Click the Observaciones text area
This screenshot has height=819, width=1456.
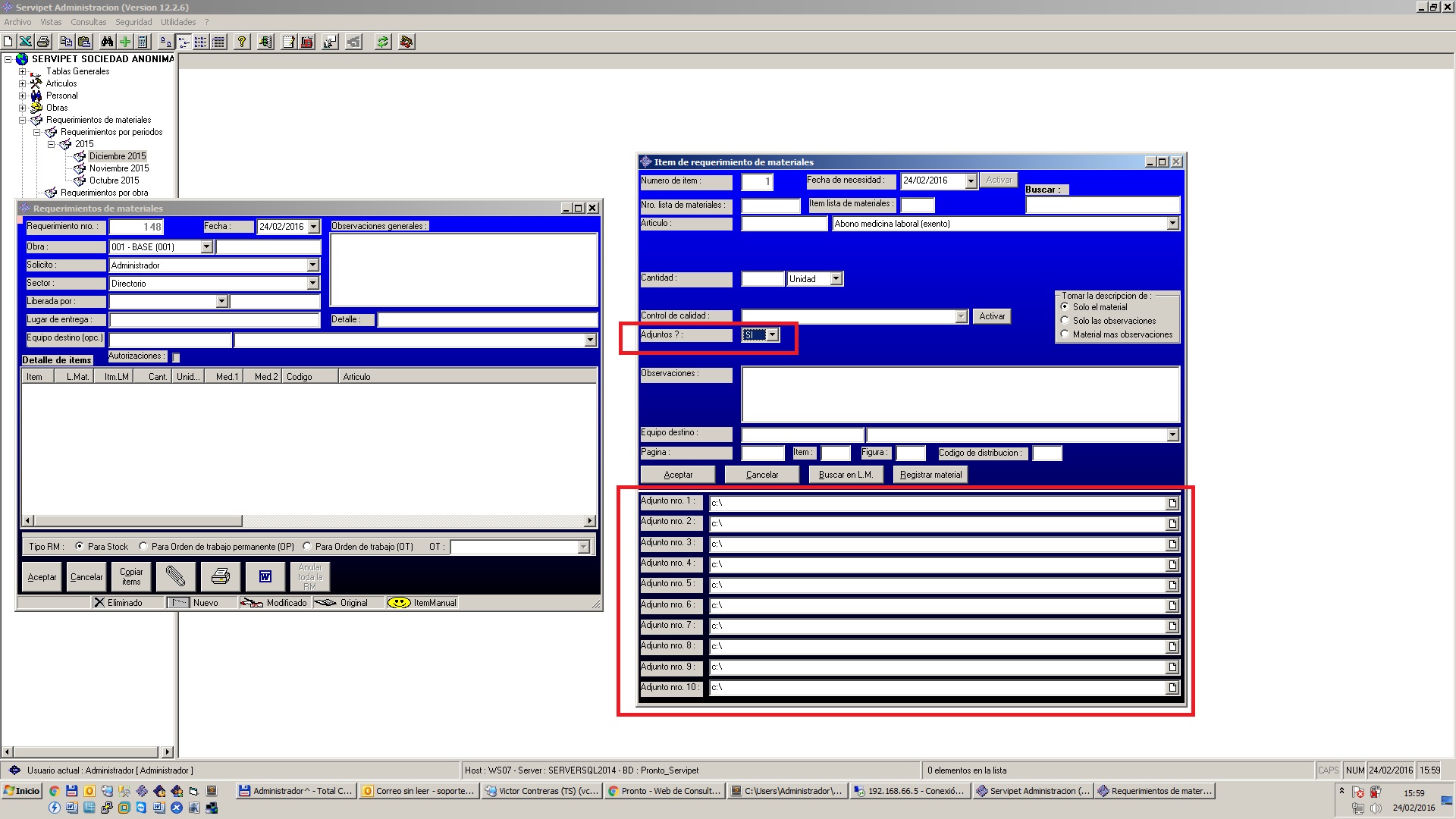click(960, 394)
